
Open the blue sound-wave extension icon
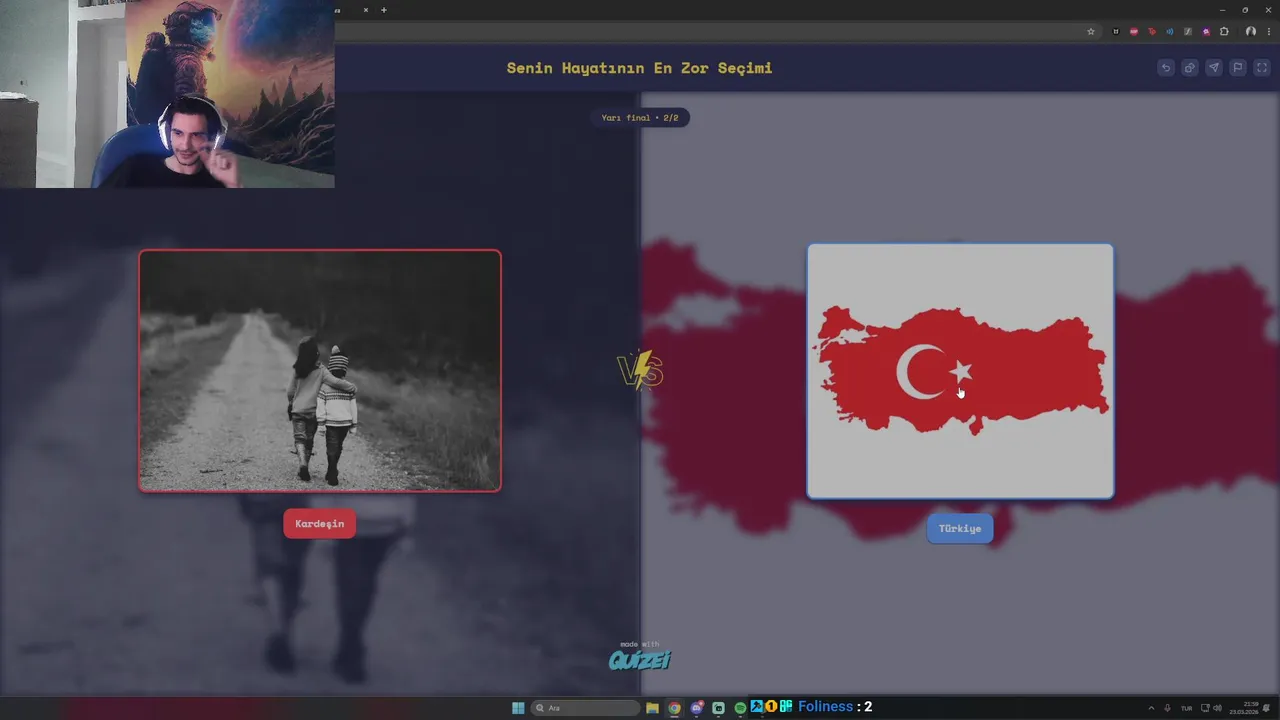[x=1170, y=31]
